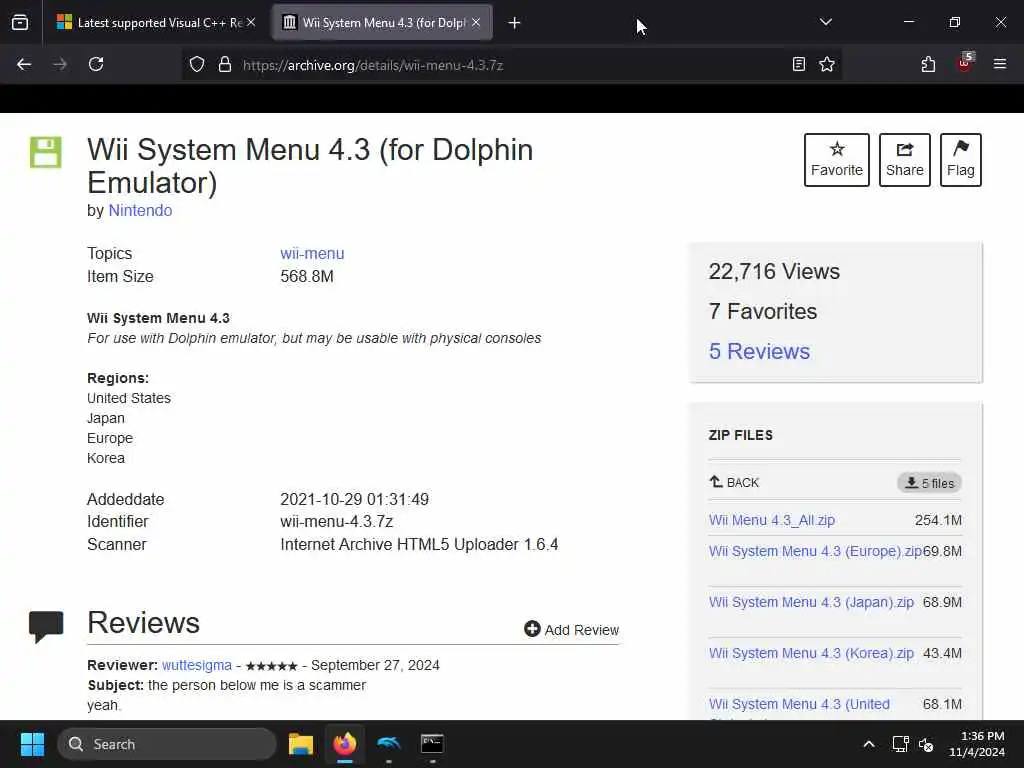The image size is (1024, 768).
Task: Click the 22,716 Views text
Action: click(774, 272)
